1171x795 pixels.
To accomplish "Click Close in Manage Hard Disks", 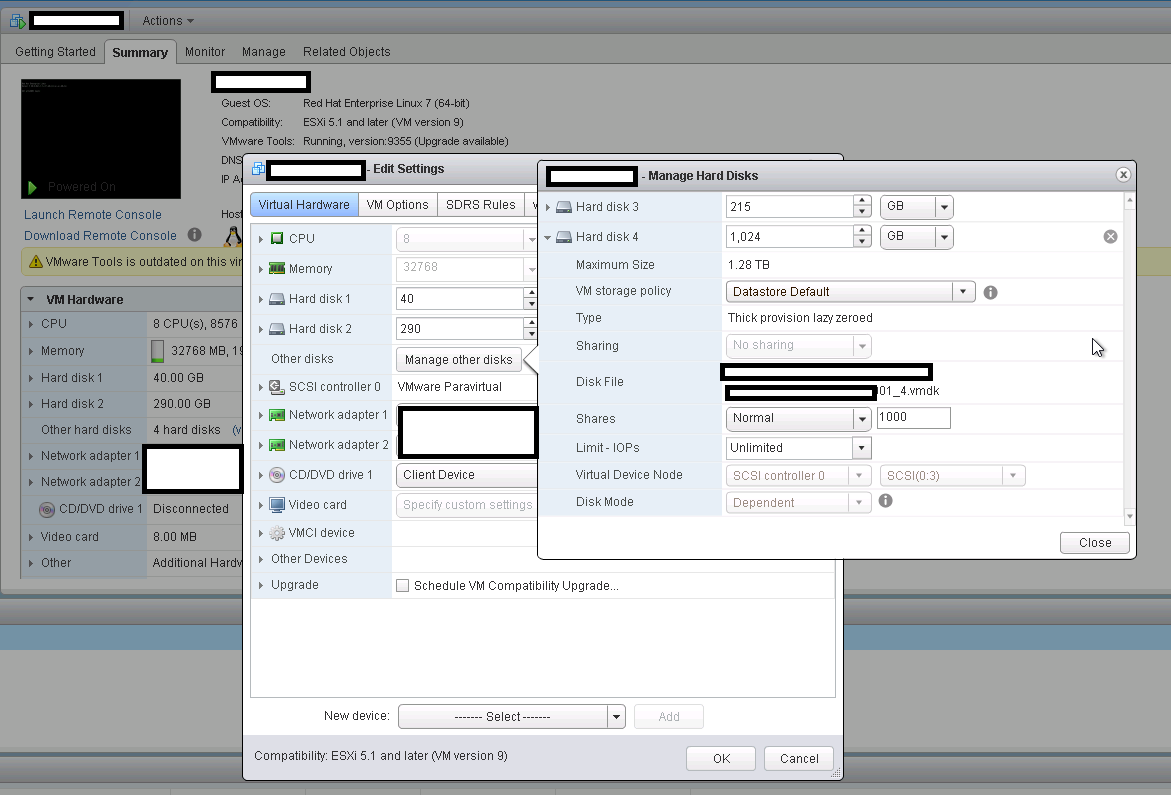I will [1095, 543].
